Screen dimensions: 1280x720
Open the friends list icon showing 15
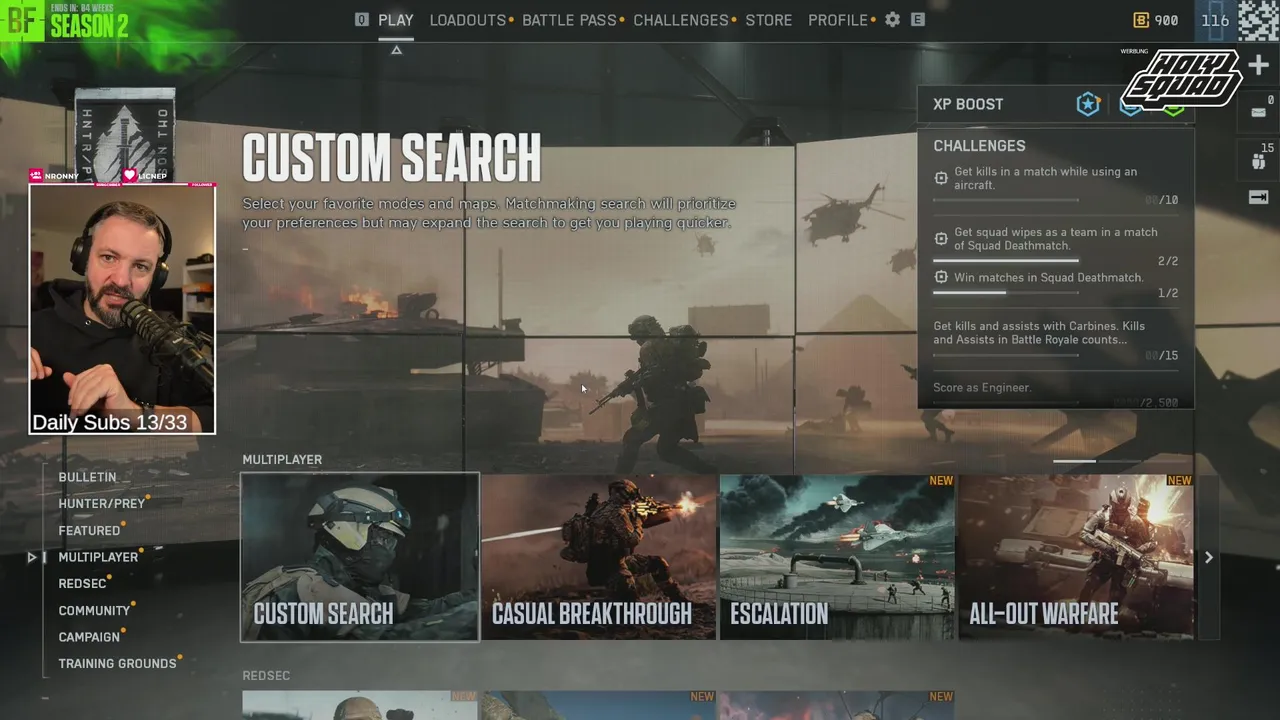[x=1259, y=160]
